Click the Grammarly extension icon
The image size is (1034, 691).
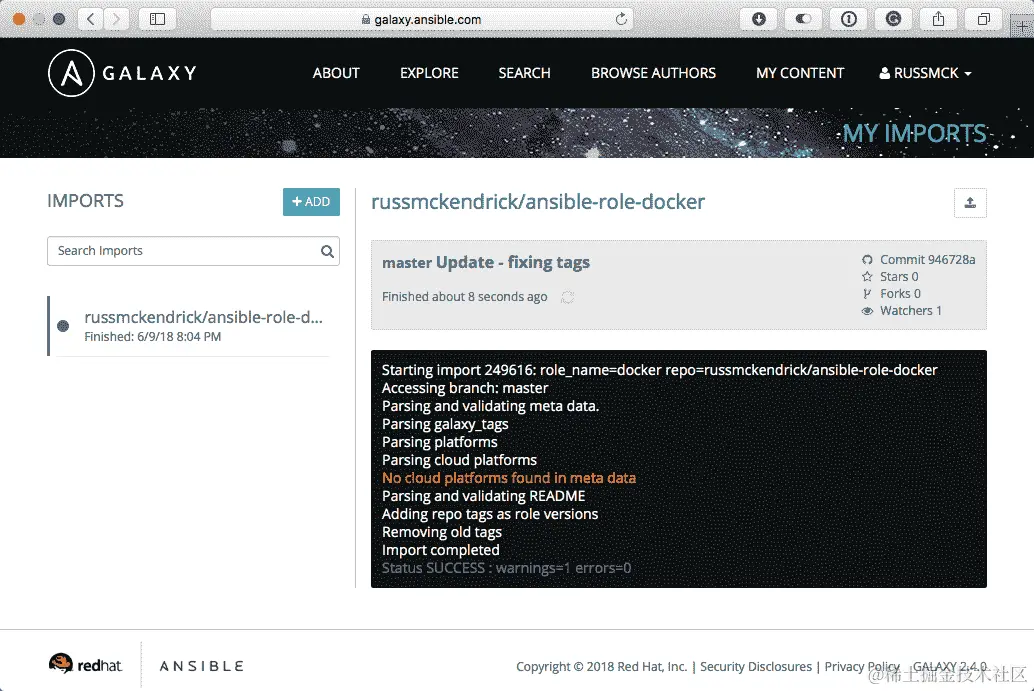(894, 19)
